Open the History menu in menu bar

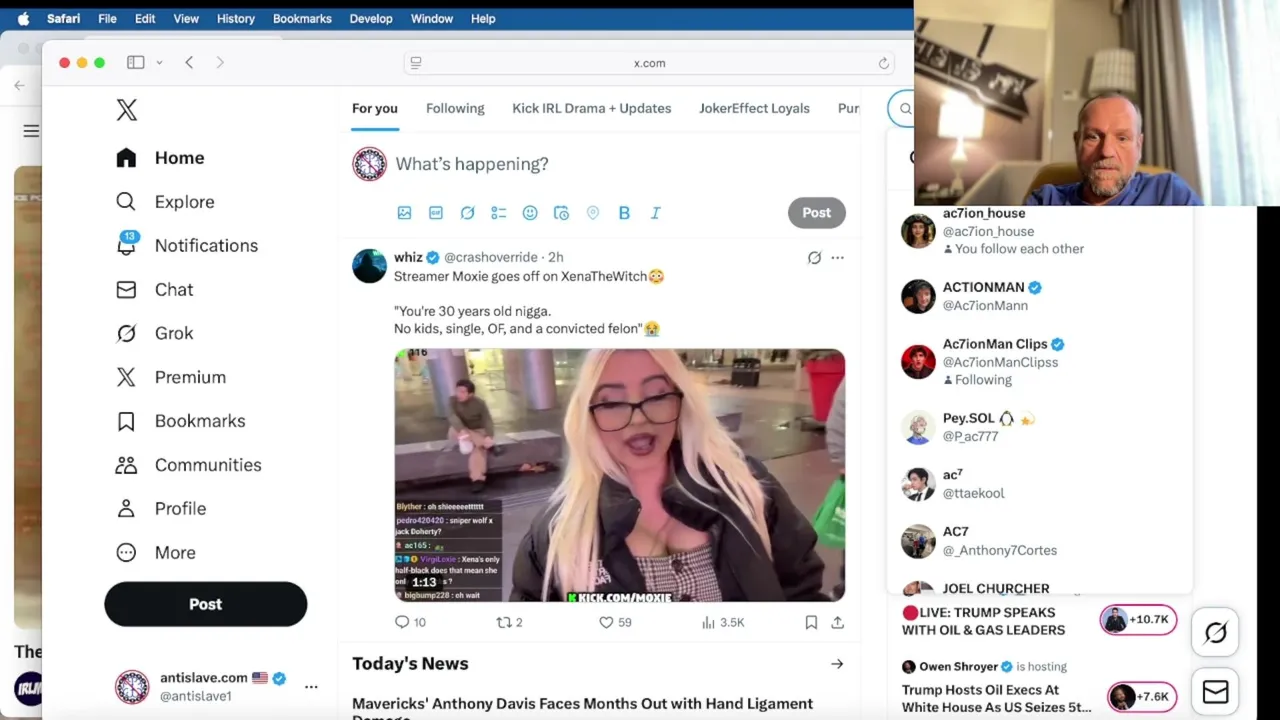[x=236, y=18]
